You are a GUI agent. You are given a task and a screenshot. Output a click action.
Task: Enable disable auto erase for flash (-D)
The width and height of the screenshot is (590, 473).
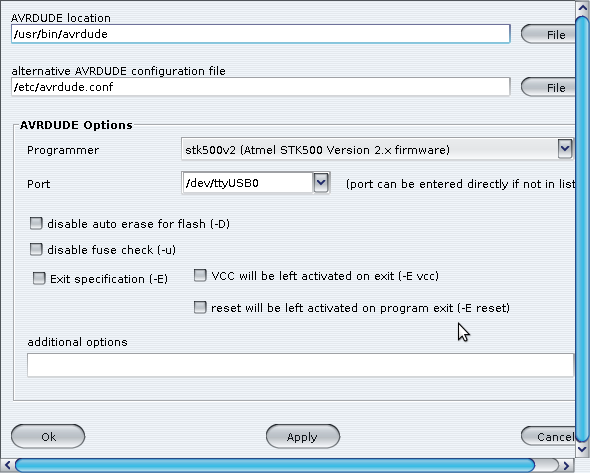(36, 223)
